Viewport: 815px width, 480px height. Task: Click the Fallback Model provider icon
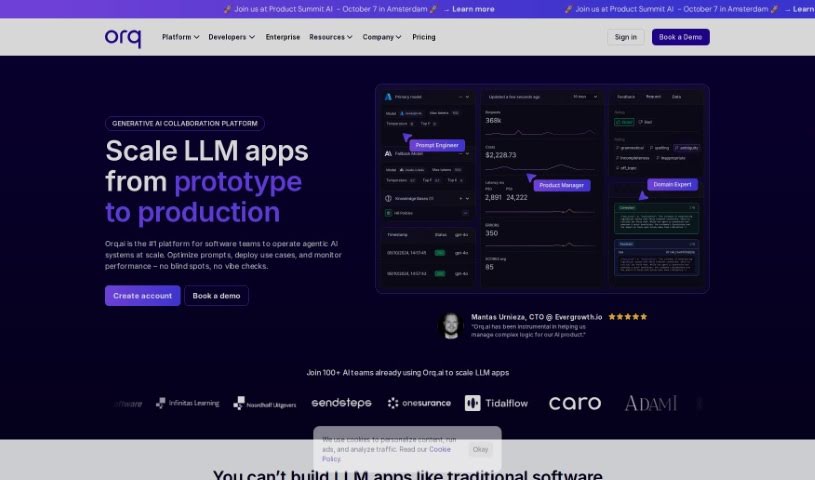pos(388,153)
